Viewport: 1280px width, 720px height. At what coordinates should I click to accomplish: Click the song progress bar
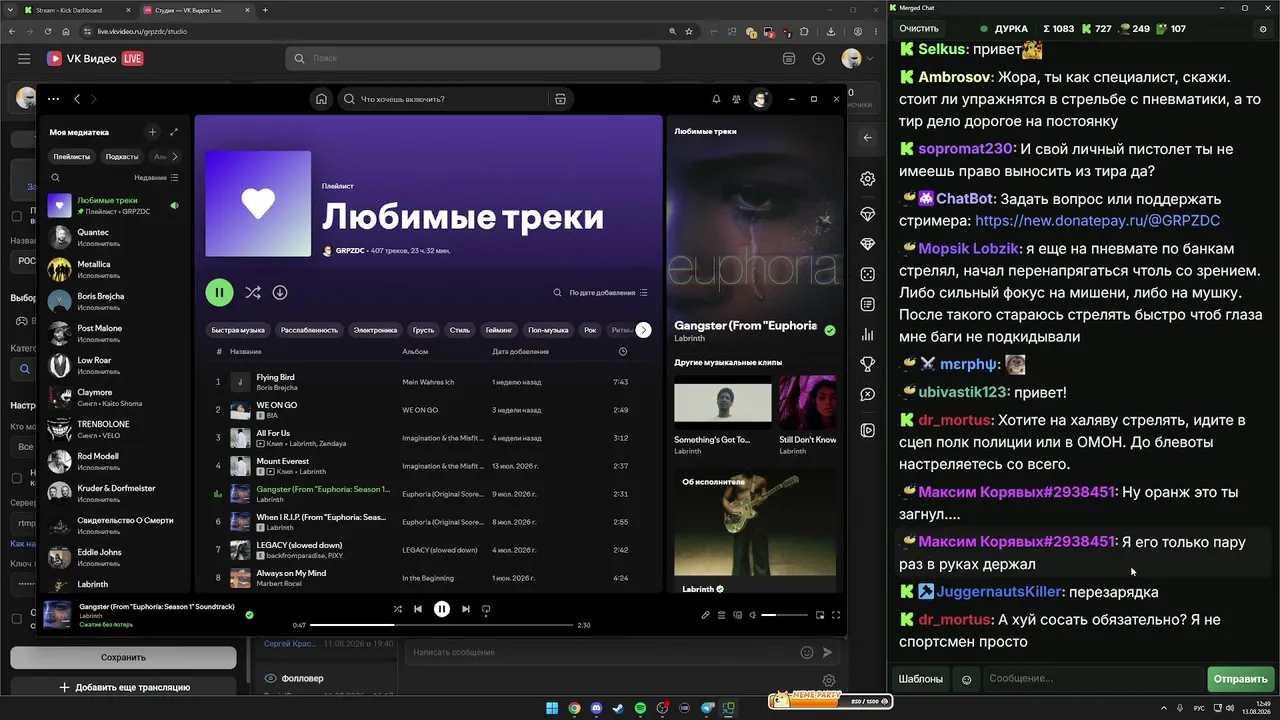pos(442,625)
